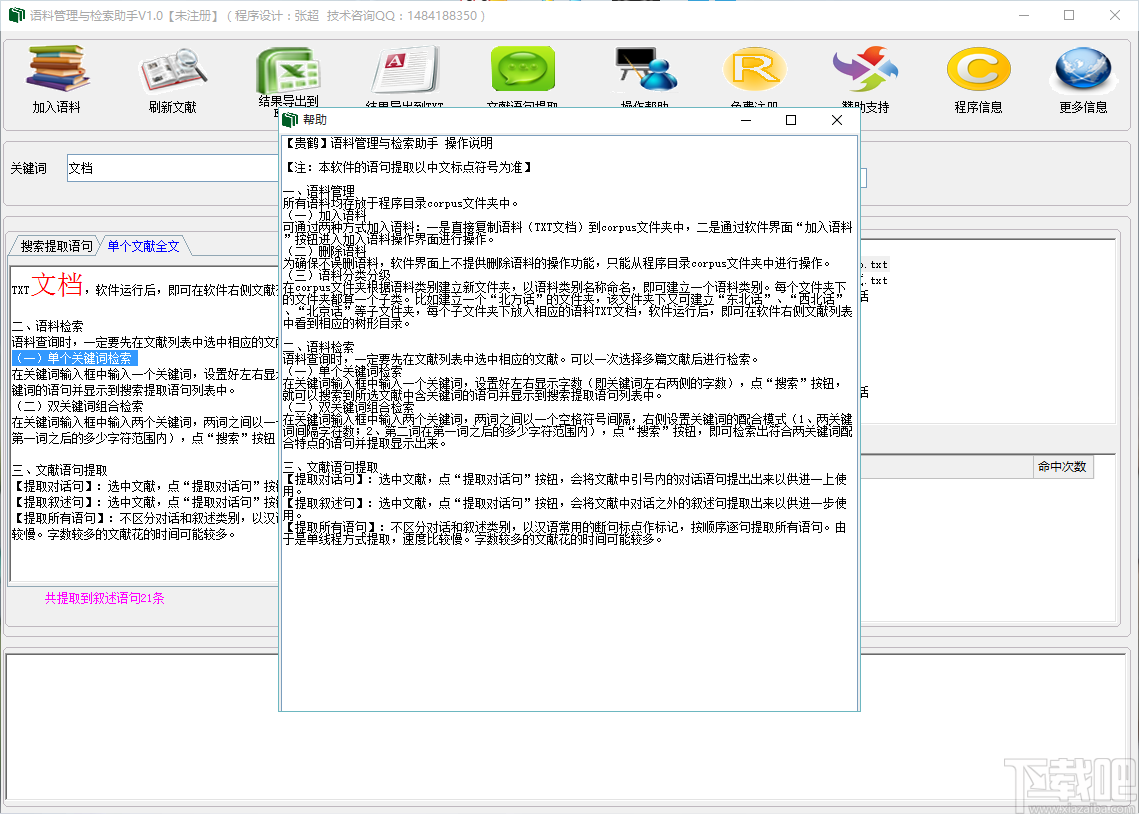Click 三、文献语句提取 heading in main window
The height and width of the screenshot is (814, 1139).
(60, 470)
